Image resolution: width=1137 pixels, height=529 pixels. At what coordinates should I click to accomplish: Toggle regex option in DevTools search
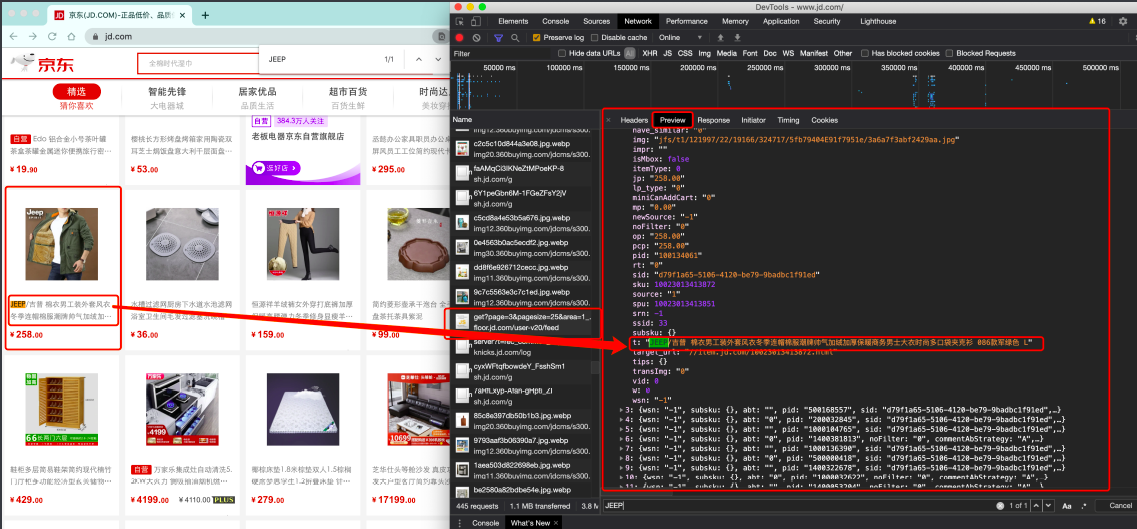[x=1083, y=506]
